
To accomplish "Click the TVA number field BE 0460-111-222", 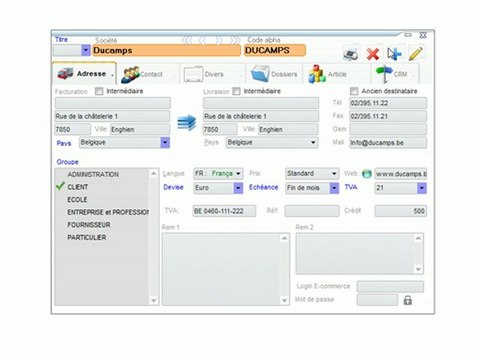I will pos(224,211).
